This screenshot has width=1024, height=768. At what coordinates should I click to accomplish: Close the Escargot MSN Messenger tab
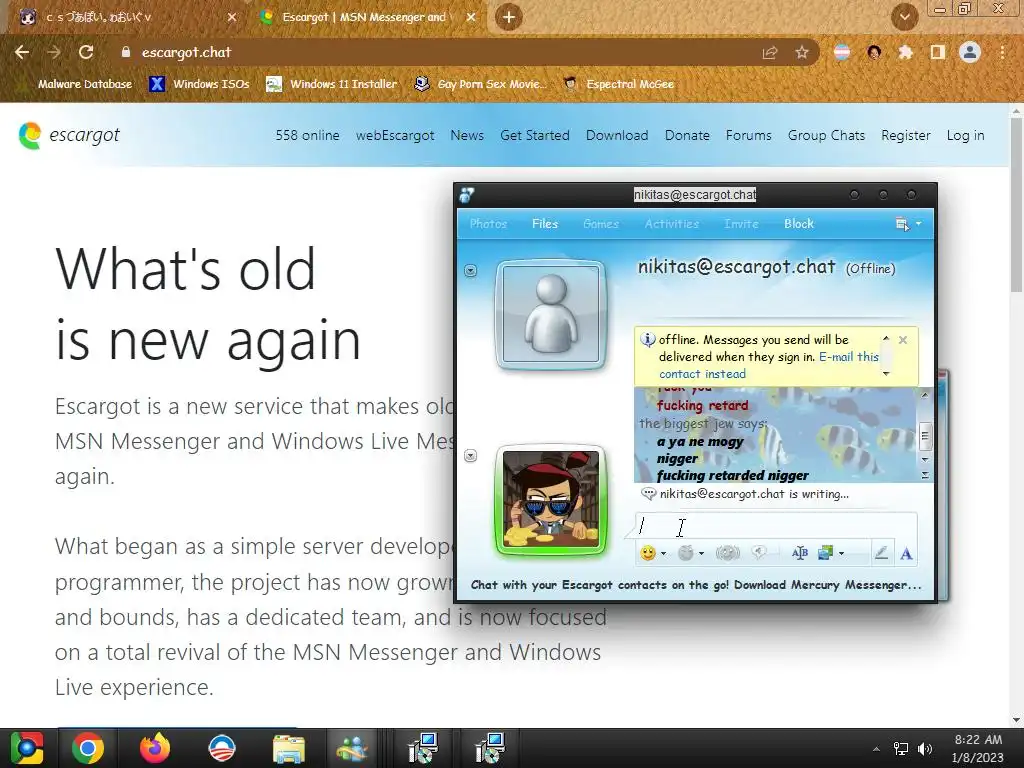coord(471,17)
